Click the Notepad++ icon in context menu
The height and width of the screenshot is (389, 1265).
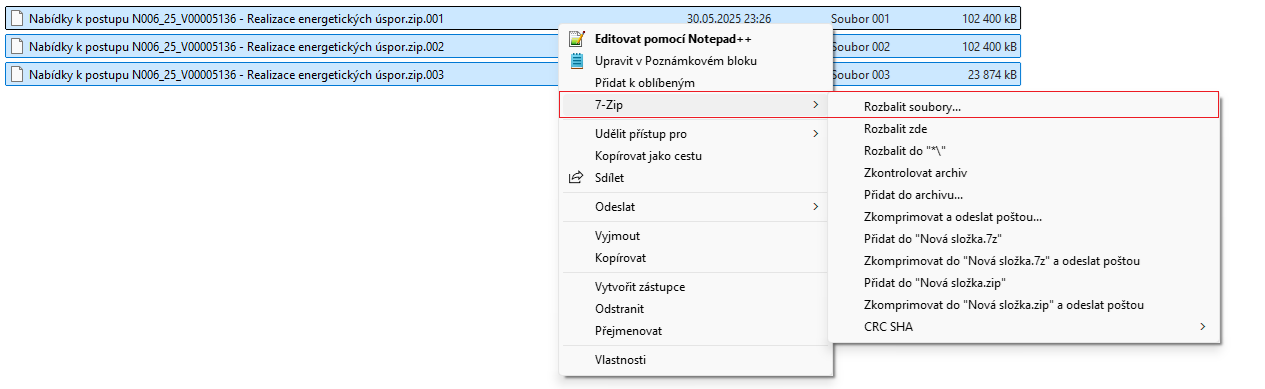576,39
